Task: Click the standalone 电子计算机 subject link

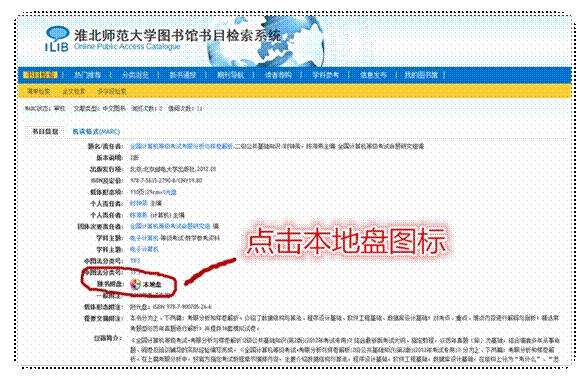Action: point(144,249)
